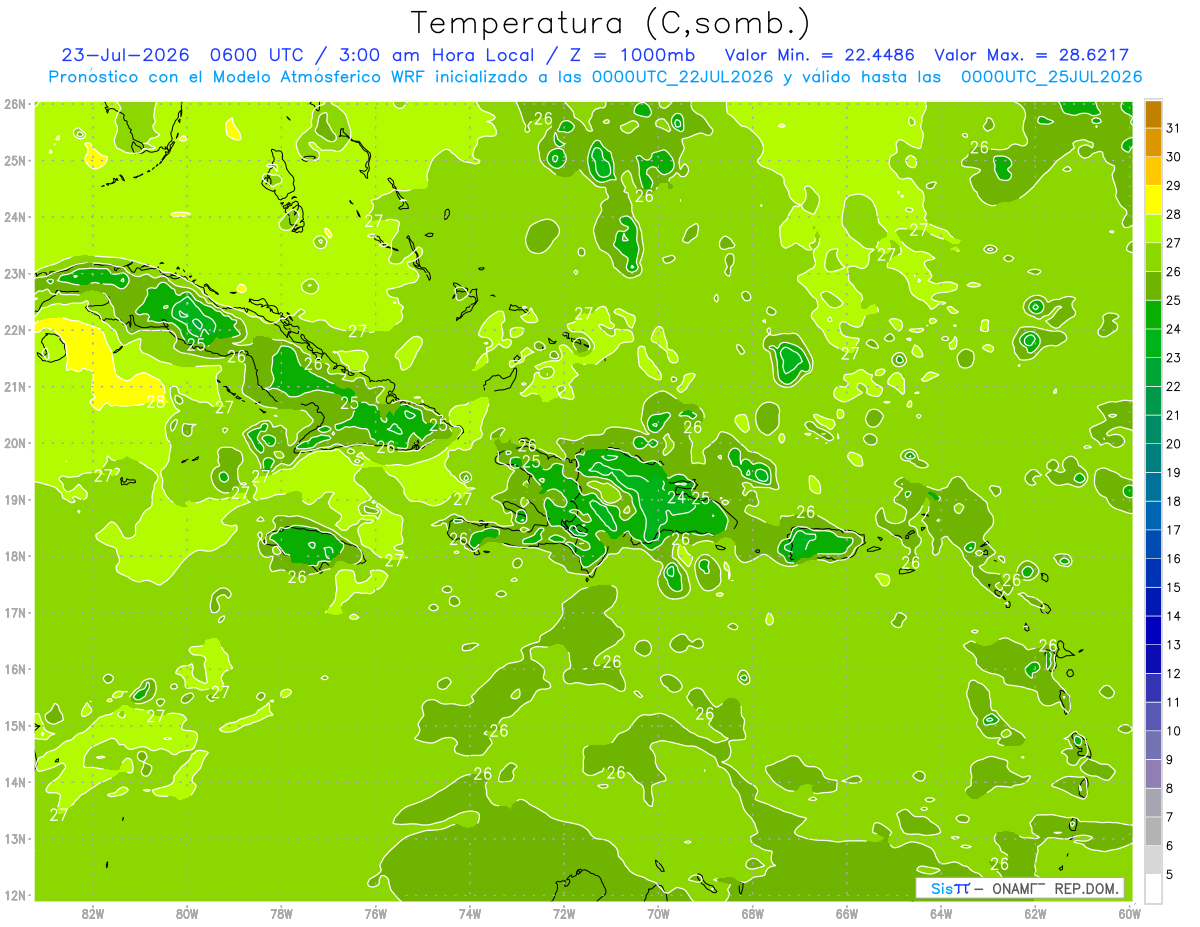
Task: Click the "26N" latitude label
Action: tap(14, 104)
